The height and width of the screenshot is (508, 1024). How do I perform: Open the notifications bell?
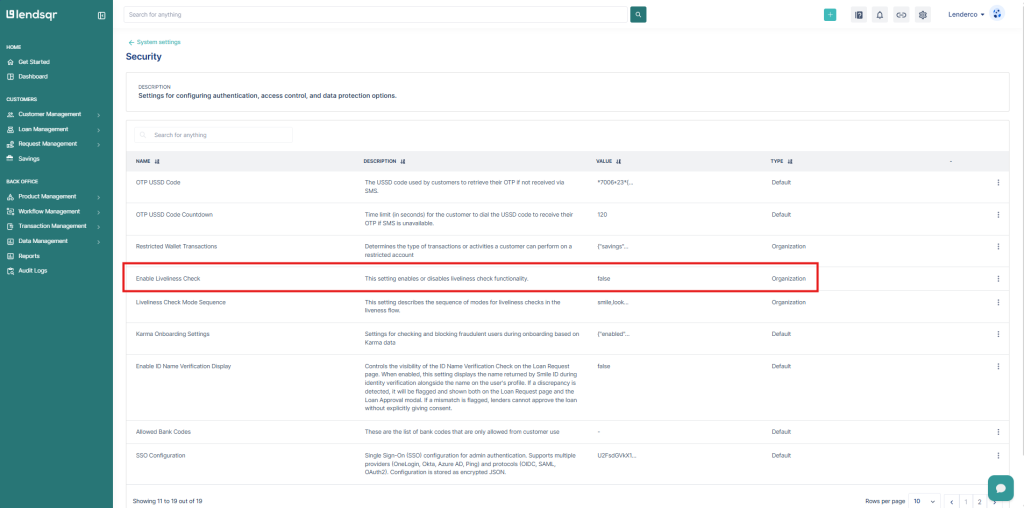tap(880, 15)
